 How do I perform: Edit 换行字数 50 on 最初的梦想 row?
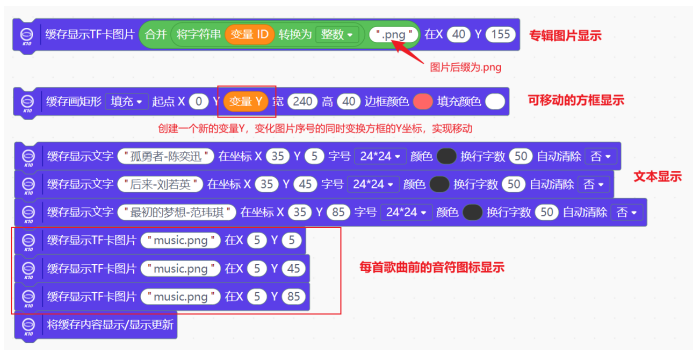click(547, 212)
